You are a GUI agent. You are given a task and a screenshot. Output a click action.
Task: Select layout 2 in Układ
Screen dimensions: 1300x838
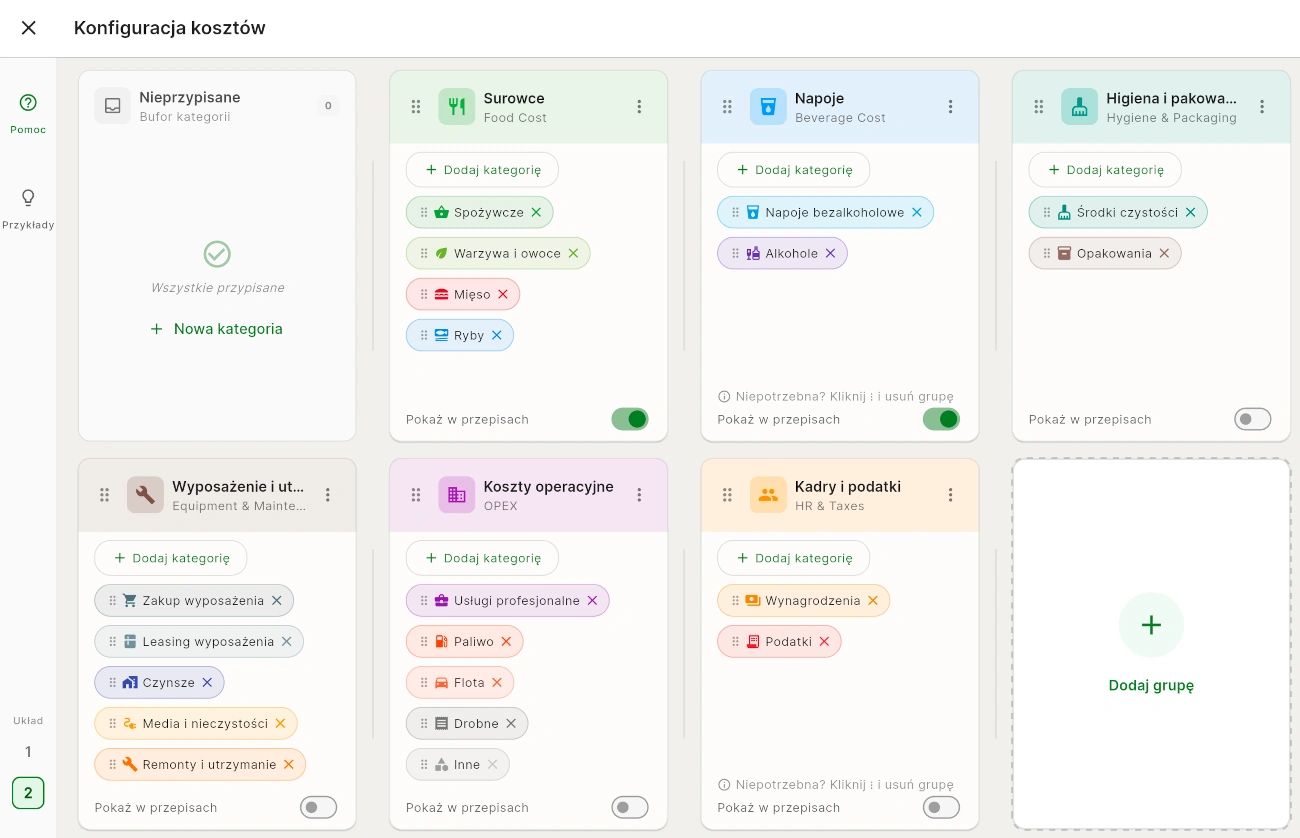click(28, 793)
